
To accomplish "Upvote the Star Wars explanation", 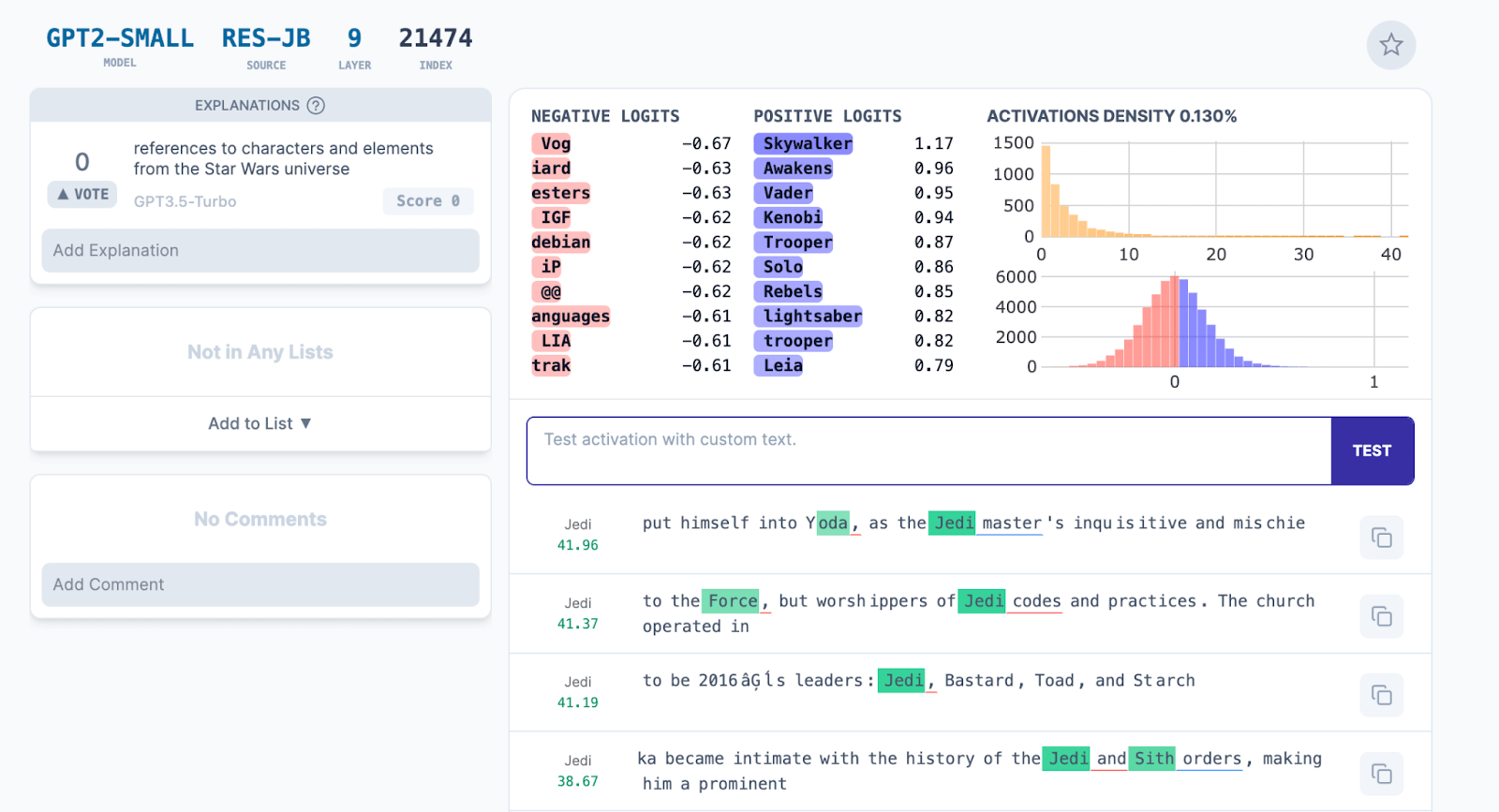I will tap(82, 194).
